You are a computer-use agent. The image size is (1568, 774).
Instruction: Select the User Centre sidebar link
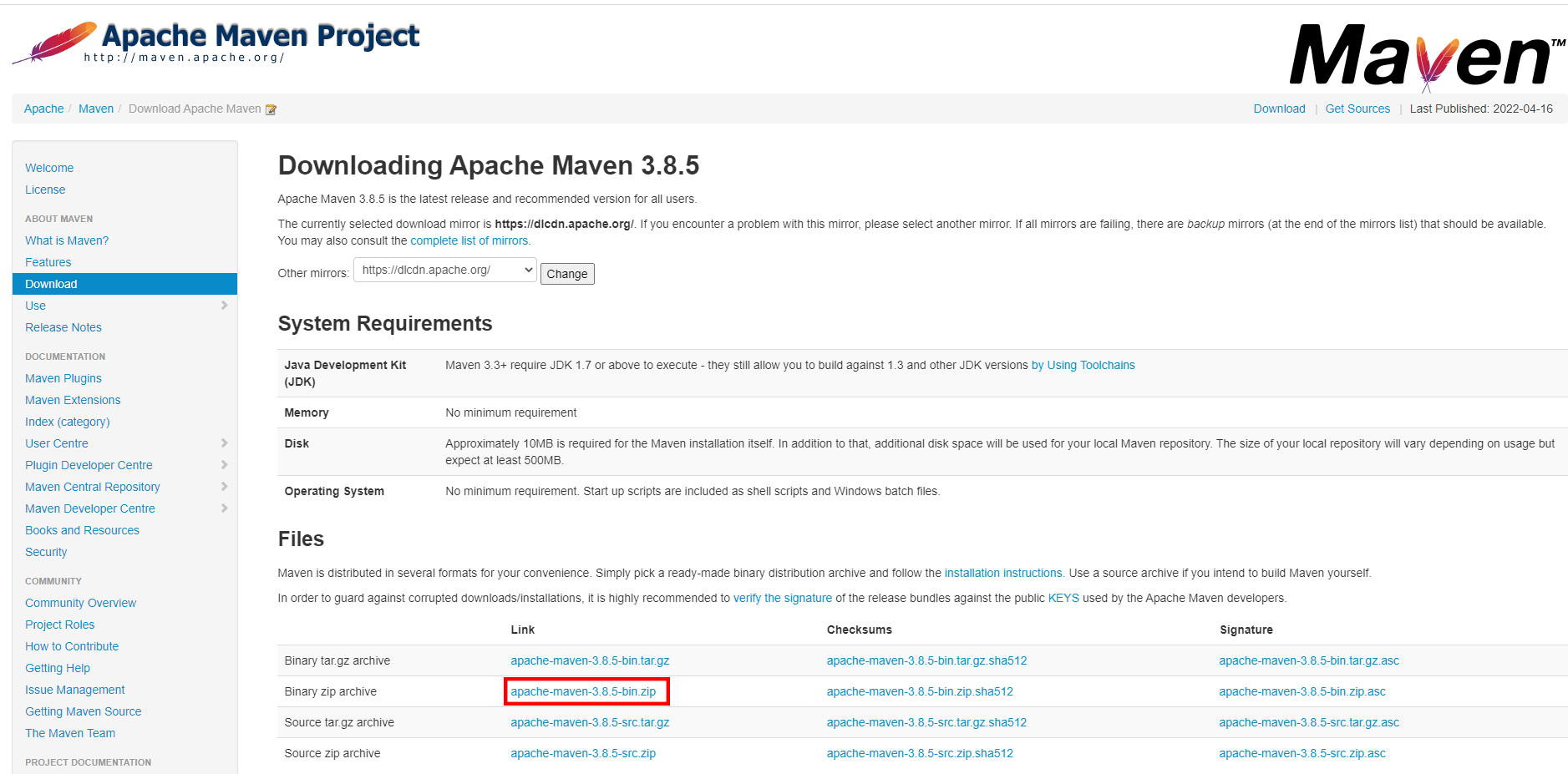(x=57, y=443)
